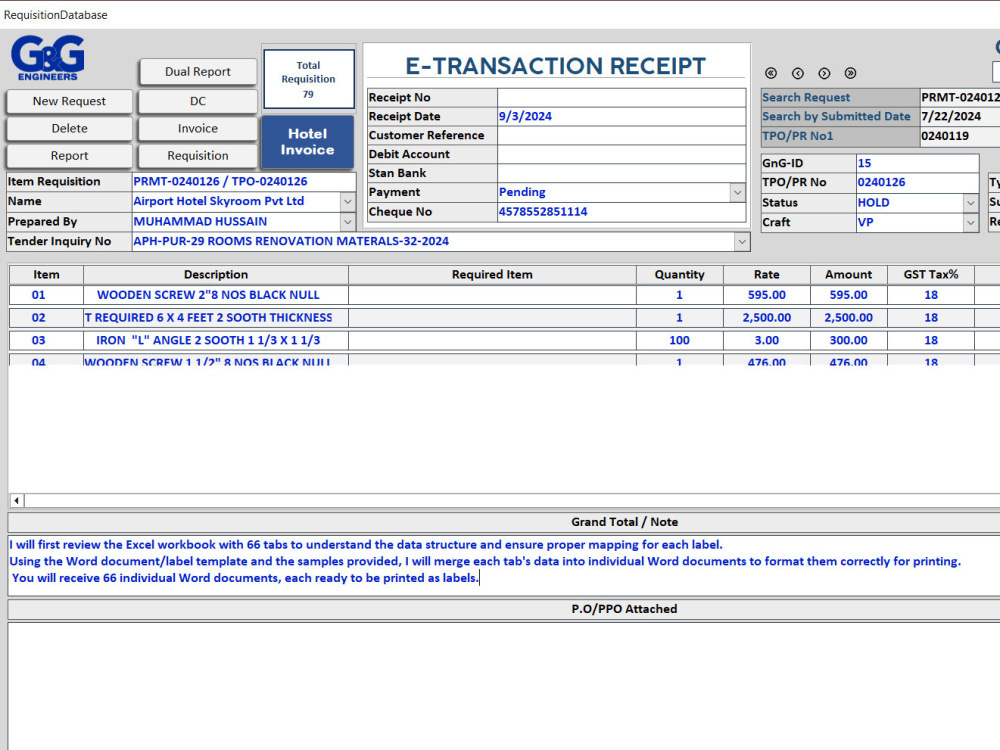
Task: Select item 03 IRON "L" ANGLE description
Action: pos(216,341)
